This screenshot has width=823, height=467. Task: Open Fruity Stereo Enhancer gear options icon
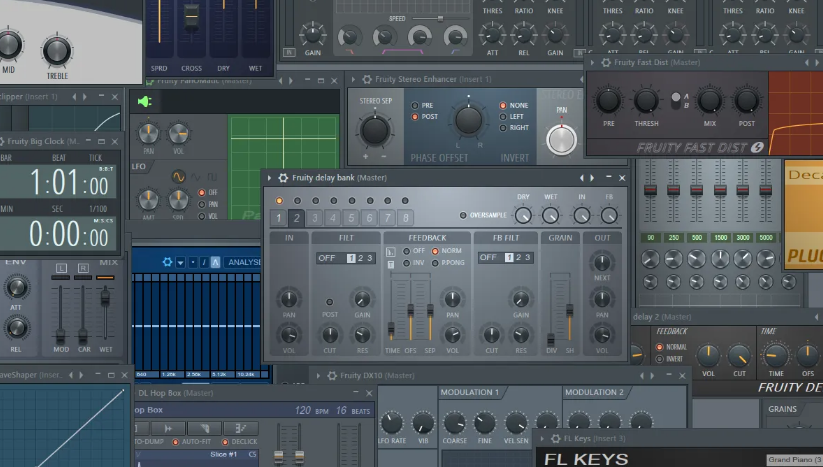pos(367,79)
